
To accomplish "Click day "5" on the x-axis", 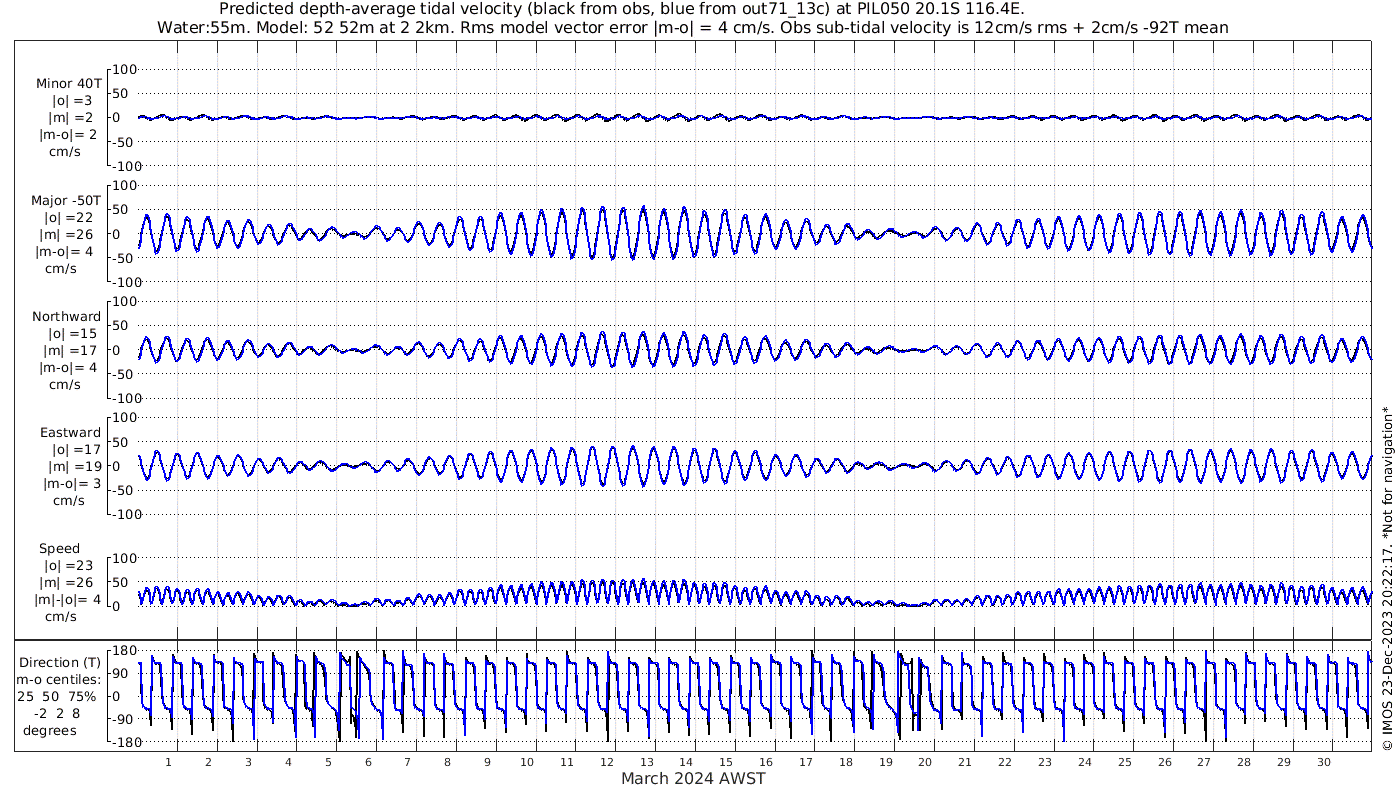I will click(x=328, y=762).
